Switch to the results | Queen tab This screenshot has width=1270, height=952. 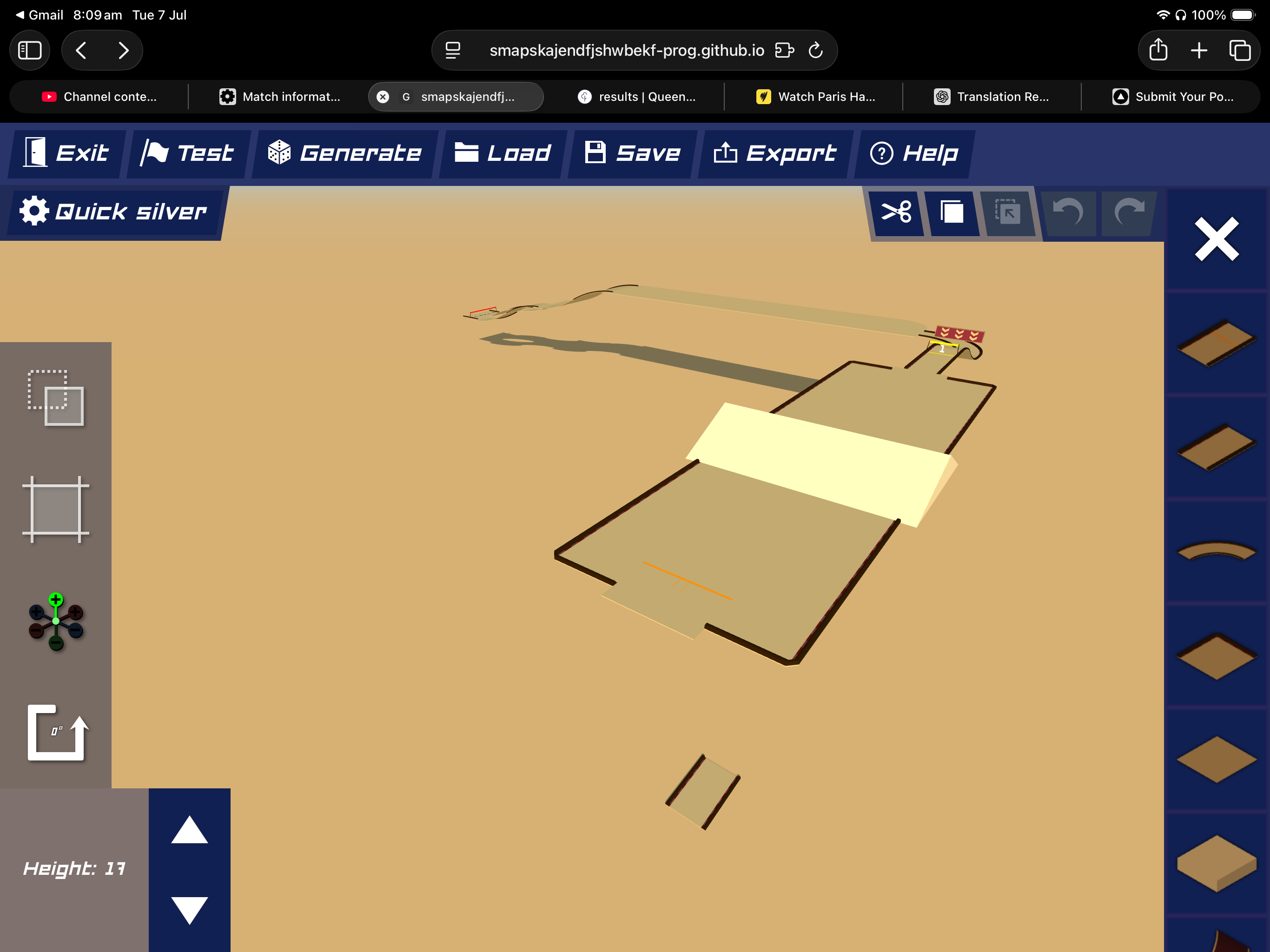636,97
